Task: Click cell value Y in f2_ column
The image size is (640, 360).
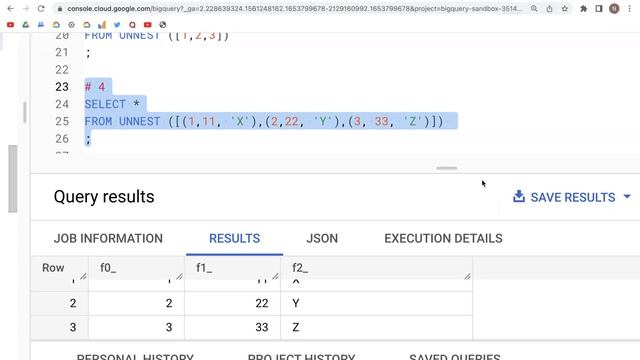Action: click(296, 303)
